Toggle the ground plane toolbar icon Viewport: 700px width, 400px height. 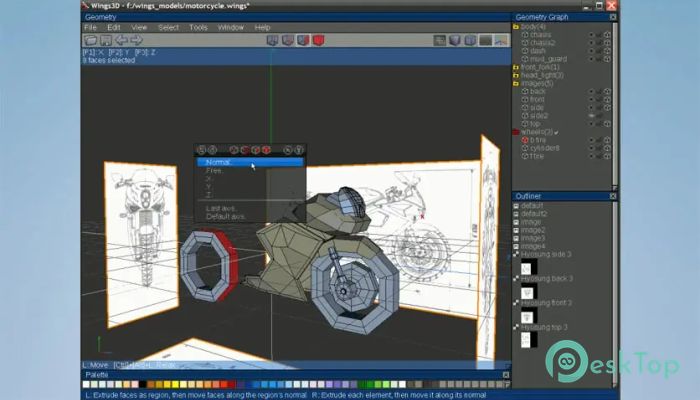(x=485, y=40)
